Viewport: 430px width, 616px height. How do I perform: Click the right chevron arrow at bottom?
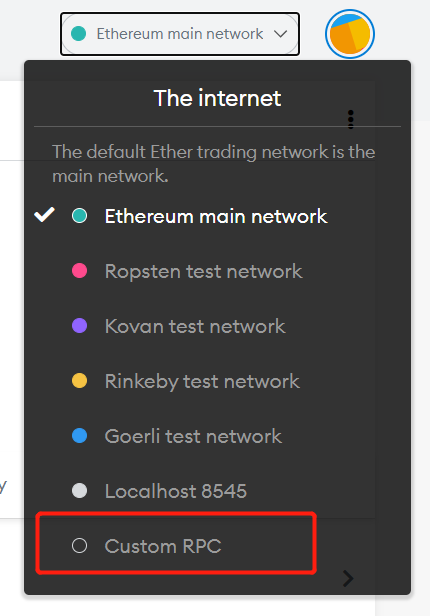tap(348, 578)
